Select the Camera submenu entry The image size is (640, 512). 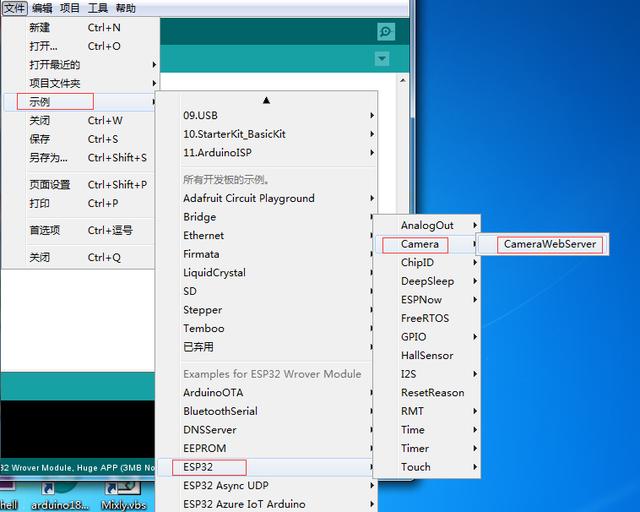tap(427, 244)
